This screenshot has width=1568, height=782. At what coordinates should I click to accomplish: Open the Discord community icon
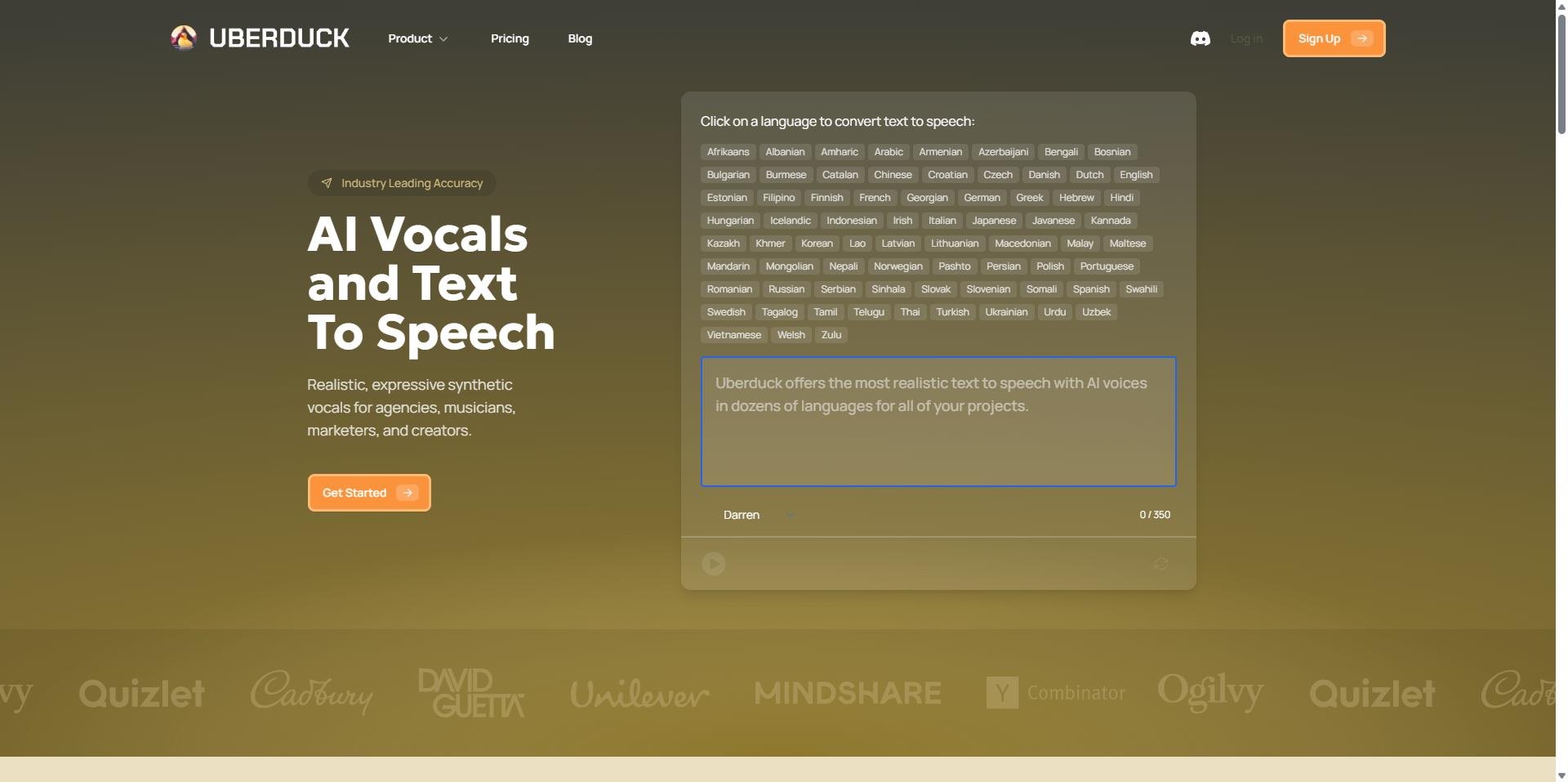pyautogui.click(x=1200, y=38)
